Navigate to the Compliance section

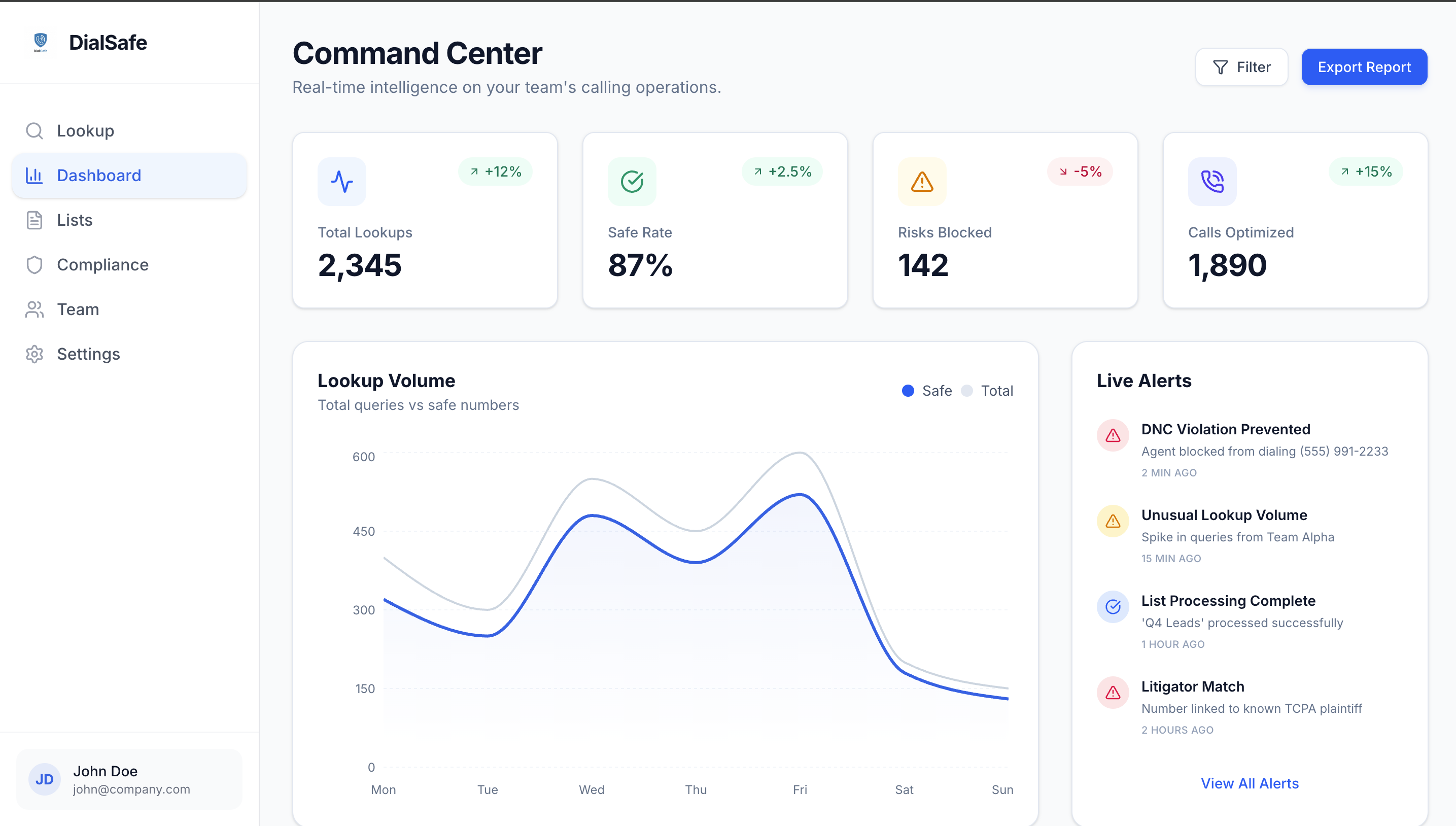102,264
